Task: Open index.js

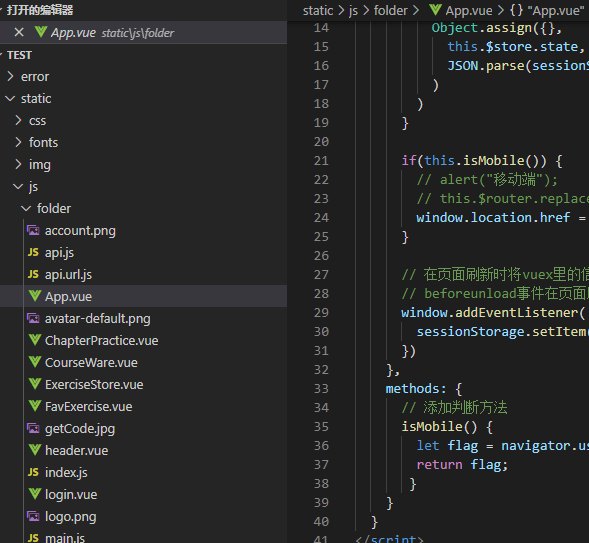Action: click(66, 473)
